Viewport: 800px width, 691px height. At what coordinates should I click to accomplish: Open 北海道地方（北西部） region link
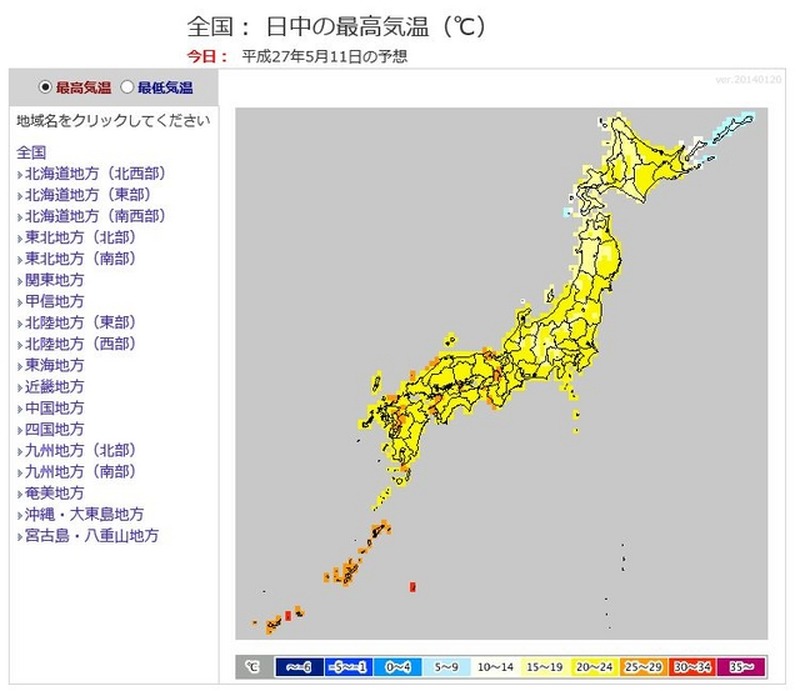[x=95, y=173]
